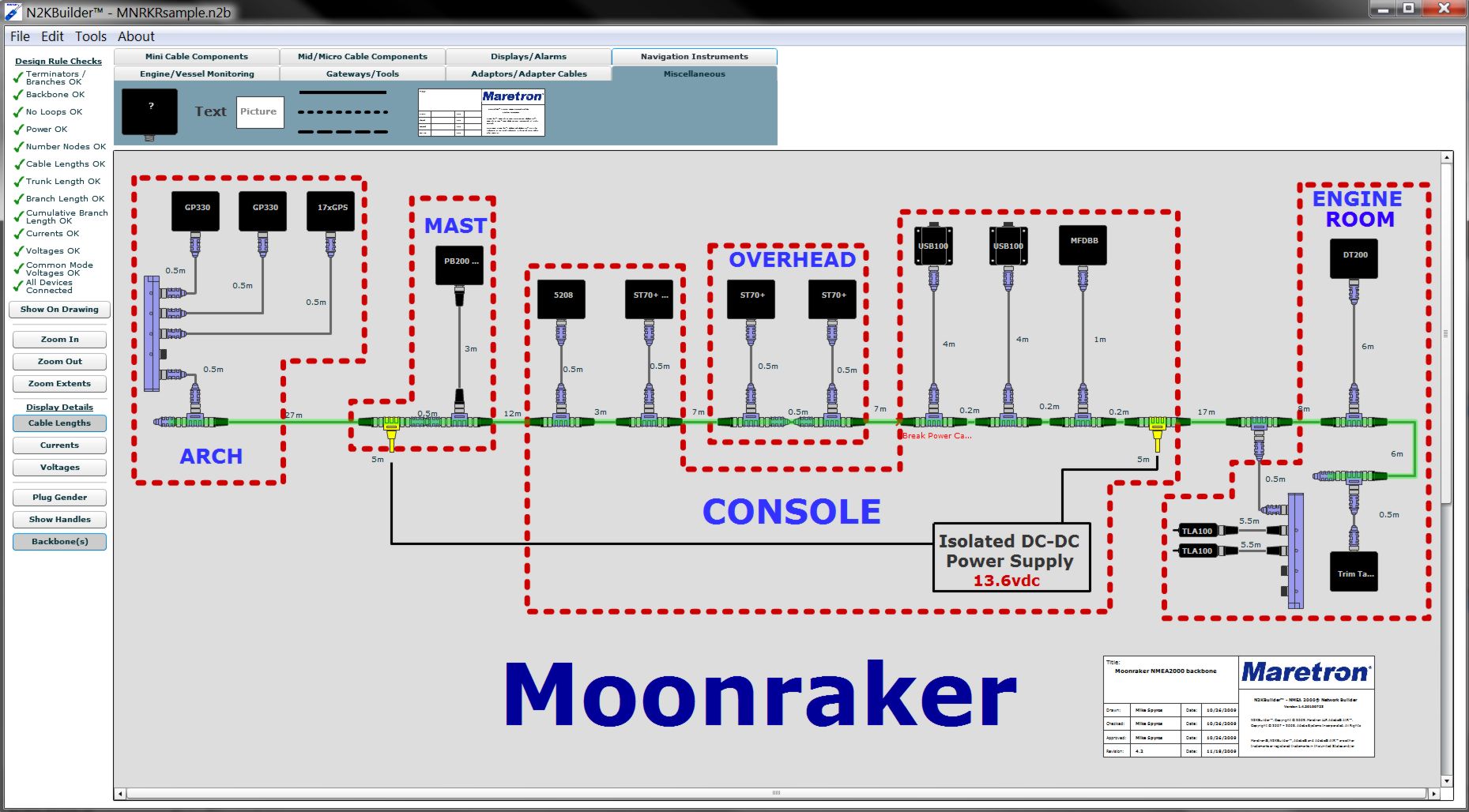The width and height of the screenshot is (1469, 812).
Task: Click Currents OK rule check
Action: 46,234
